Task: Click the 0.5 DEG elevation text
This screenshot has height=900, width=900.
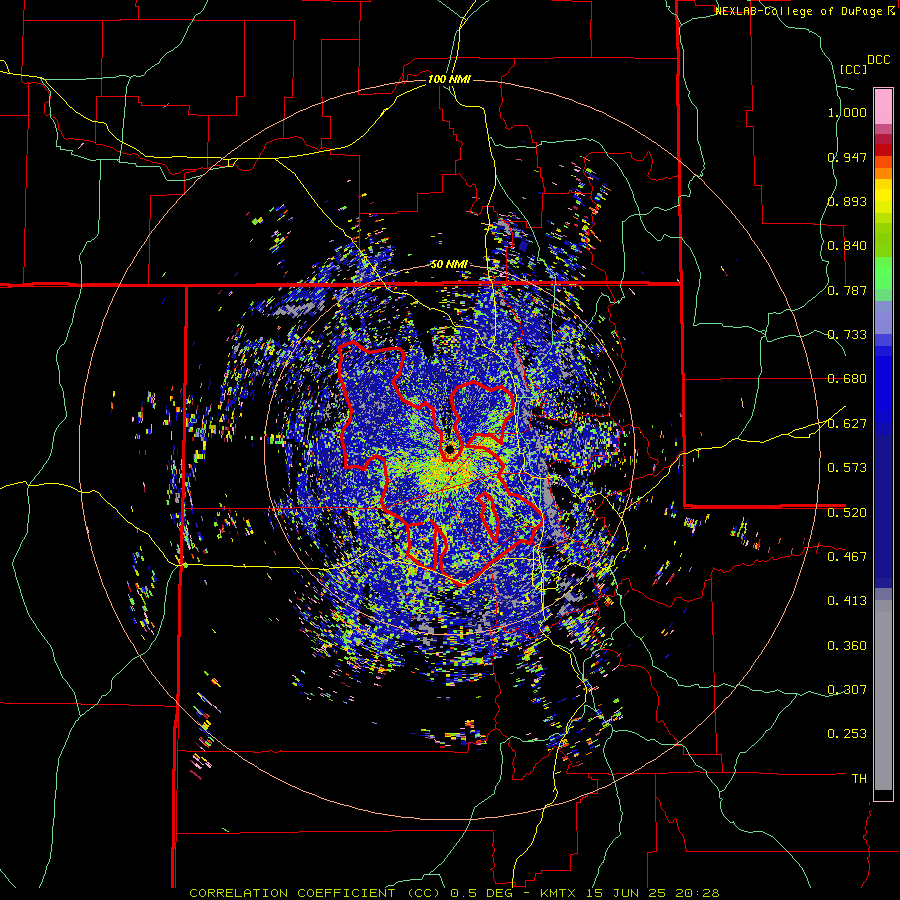Action: pos(481,893)
